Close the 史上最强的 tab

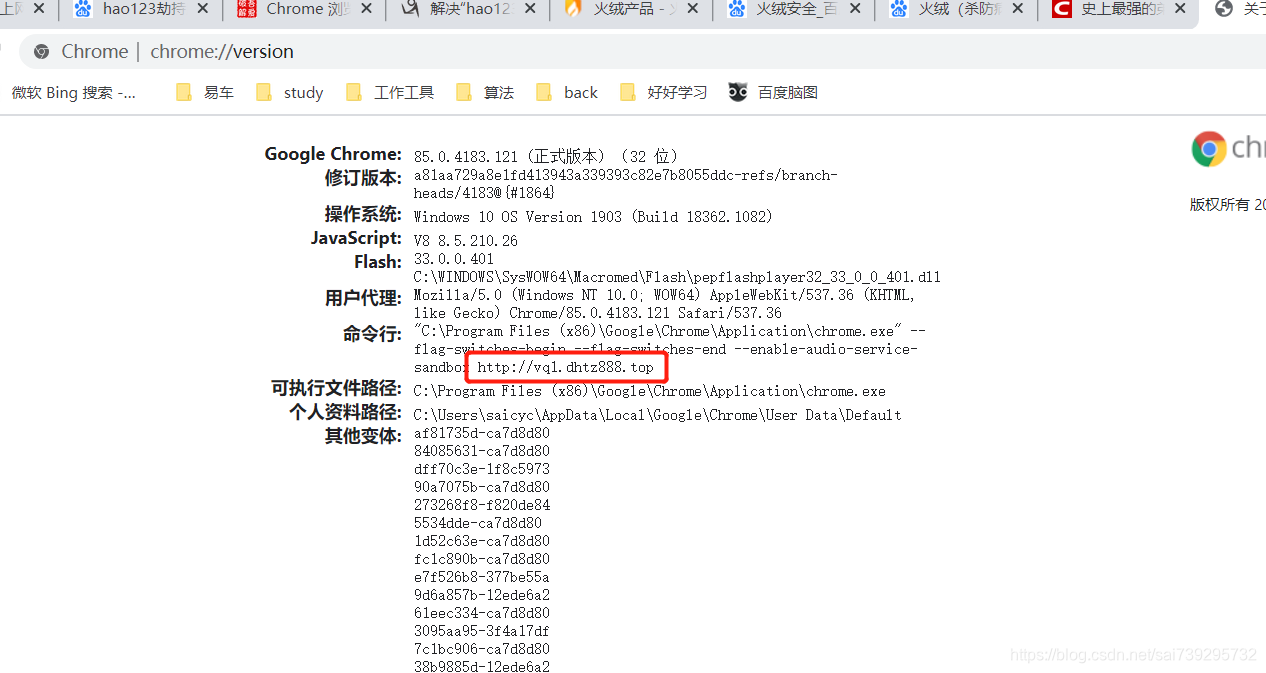click(1181, 9)
